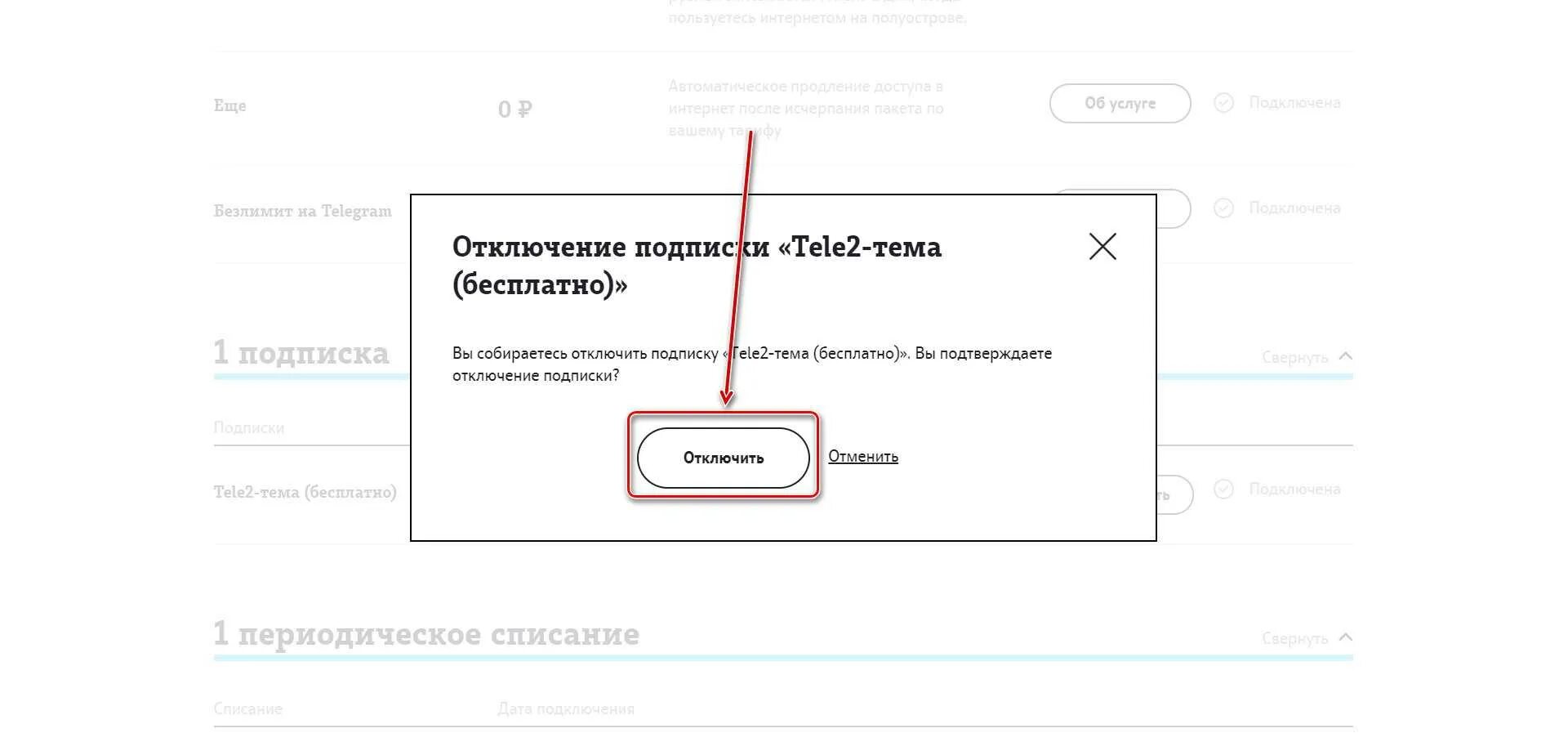Select the Tele2-тема (бесплатно) subscription name

click(305, 492)
